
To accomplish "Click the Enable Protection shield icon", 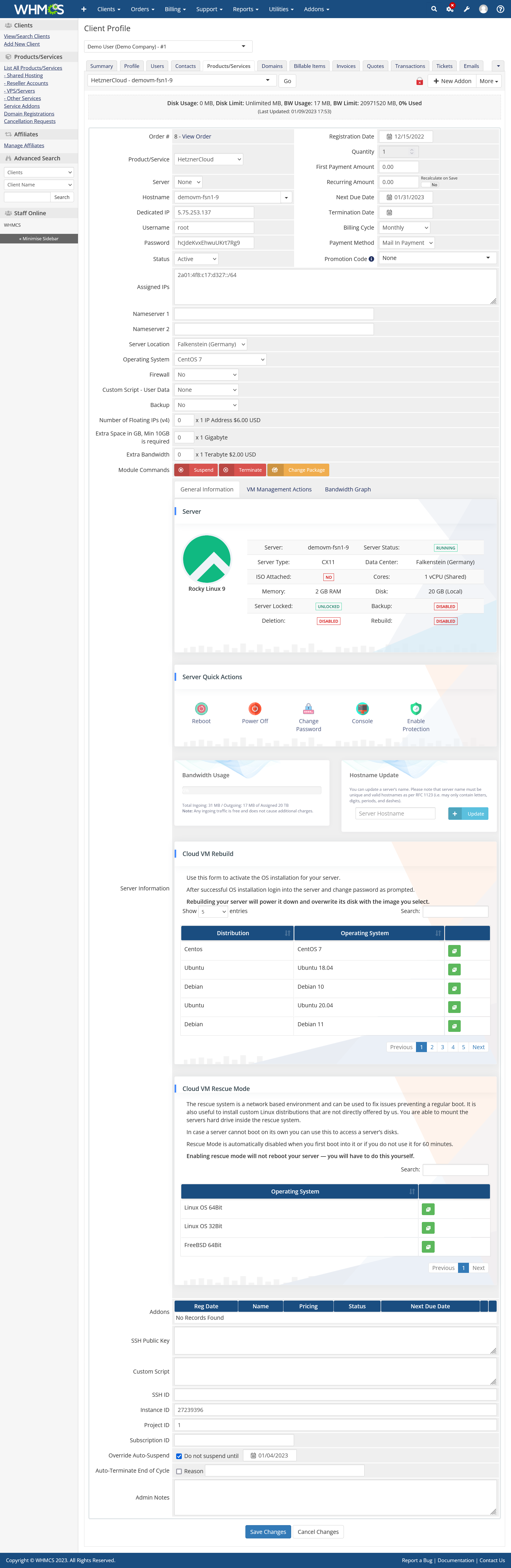I will point(416,708).
